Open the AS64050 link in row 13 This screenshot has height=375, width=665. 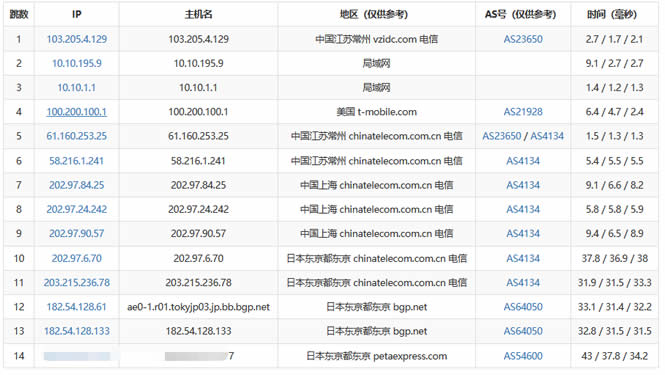pos(523,331)
